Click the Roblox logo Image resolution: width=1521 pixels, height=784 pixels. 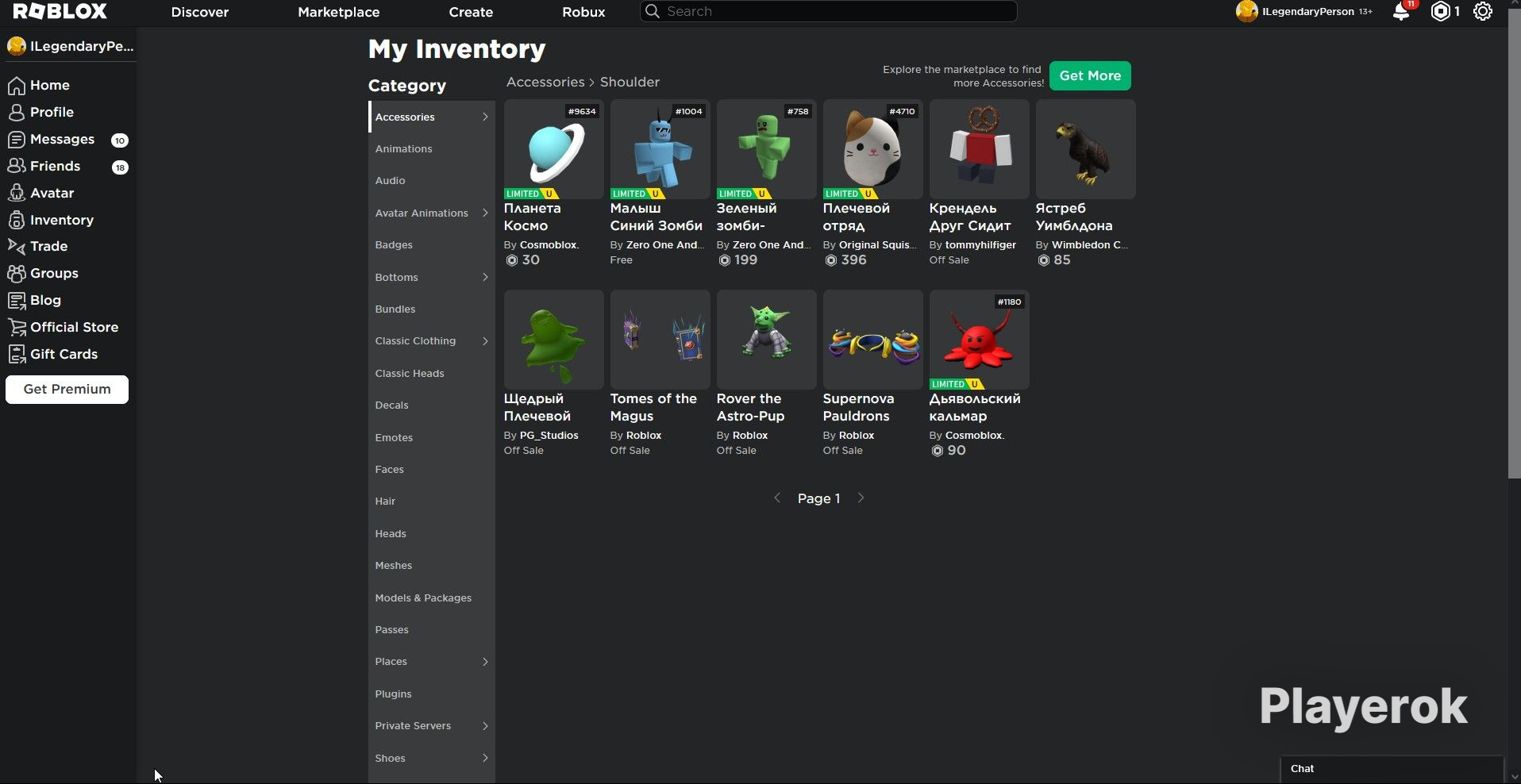click(60, 11)
